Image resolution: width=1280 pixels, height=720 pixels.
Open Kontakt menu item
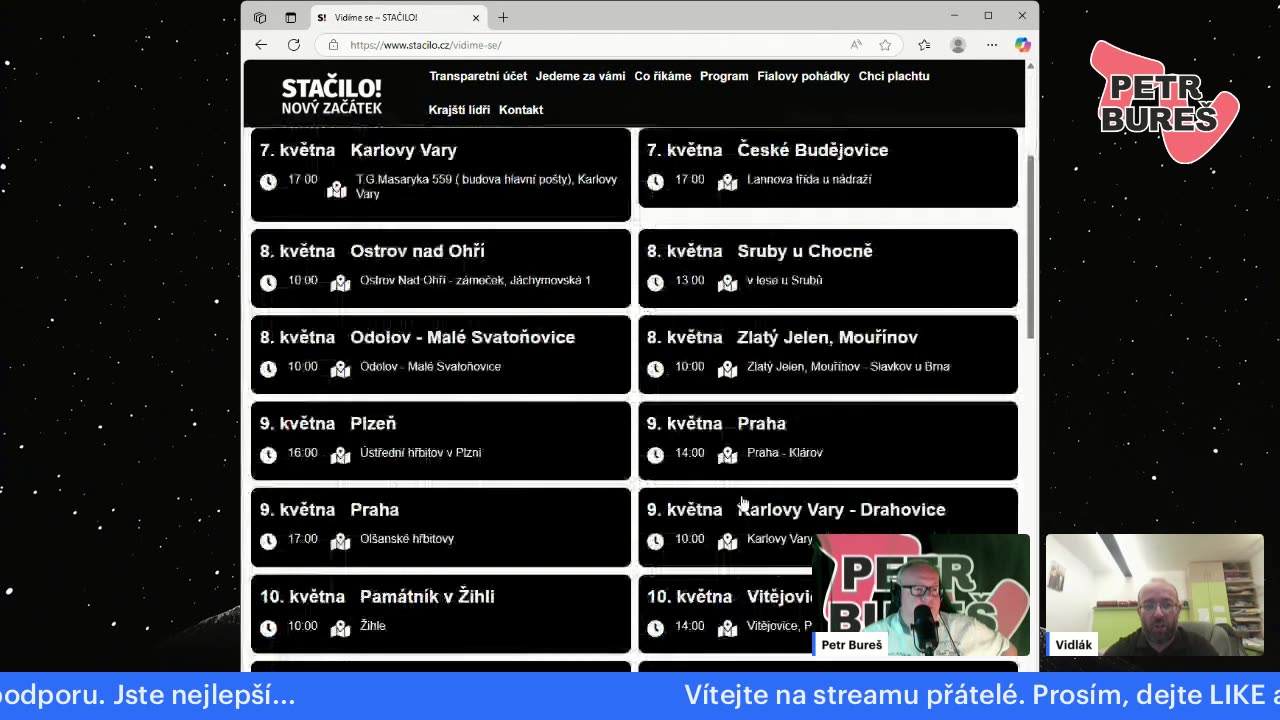521,110
